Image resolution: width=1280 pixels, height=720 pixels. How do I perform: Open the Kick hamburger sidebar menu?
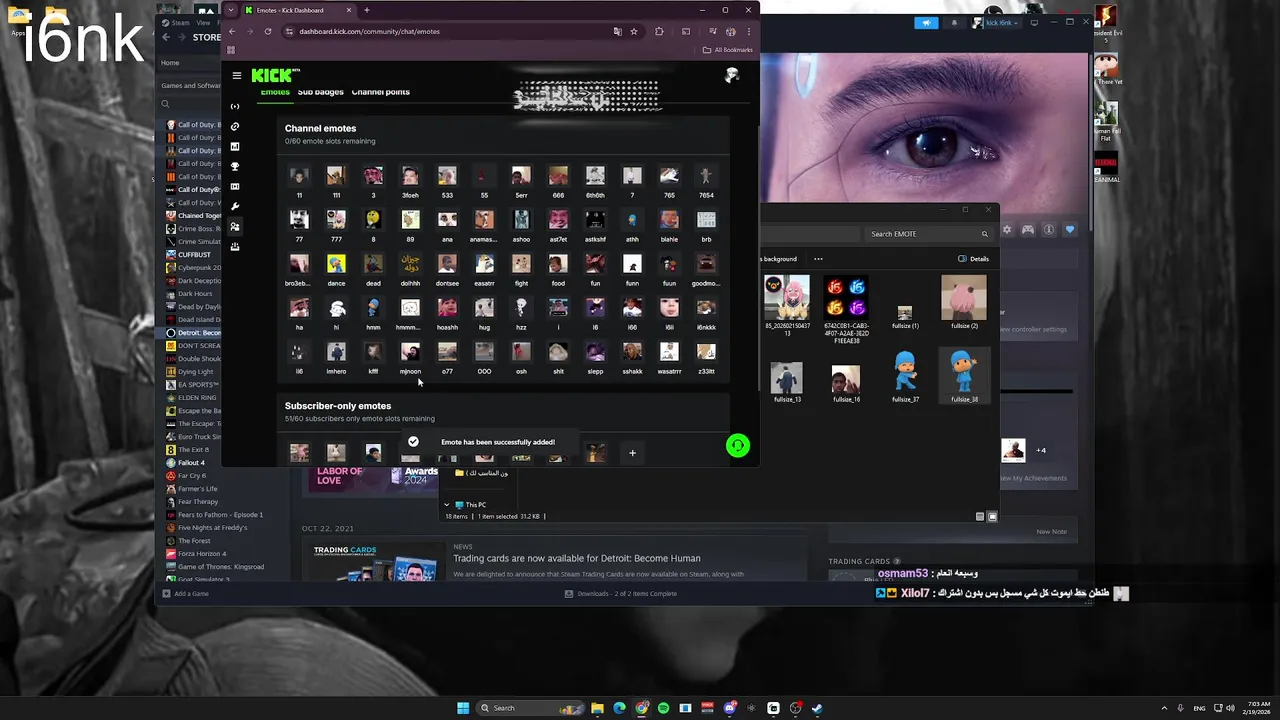point(237,76)
